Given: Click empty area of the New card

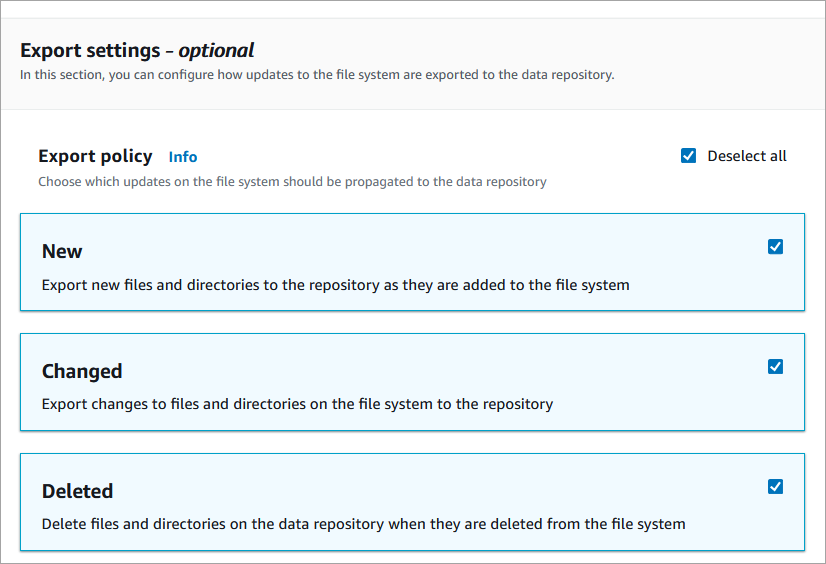Looking at the screenshot, I should click(x=450, y=250).
